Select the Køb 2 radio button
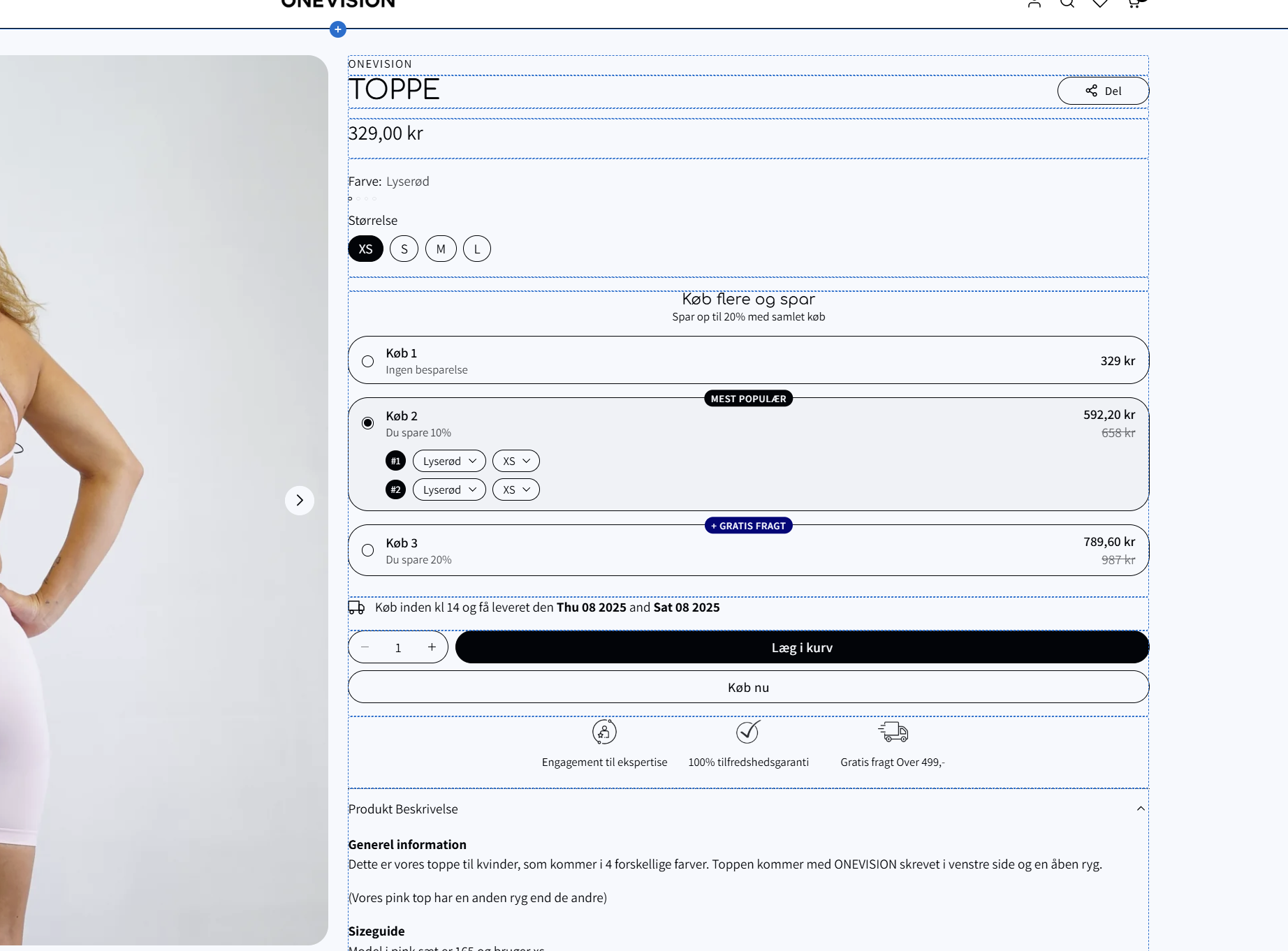Image resolution: width=1288 pixels, height=951 pixels. 368,423
